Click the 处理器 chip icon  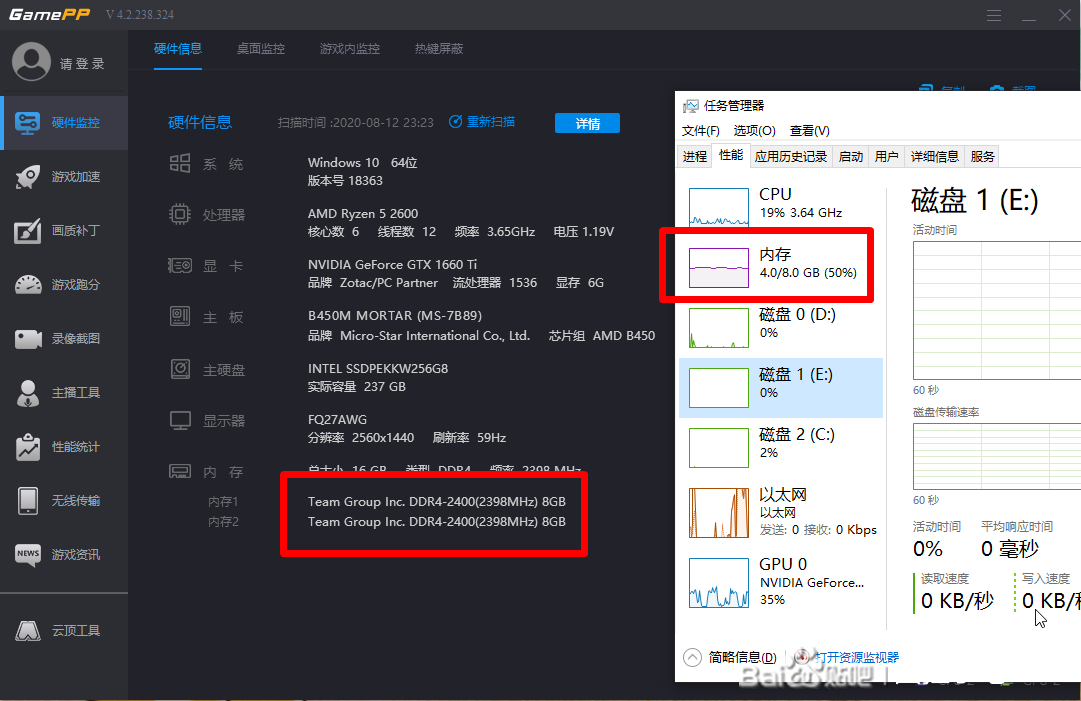pyautogui.click(x=180, y=214)
